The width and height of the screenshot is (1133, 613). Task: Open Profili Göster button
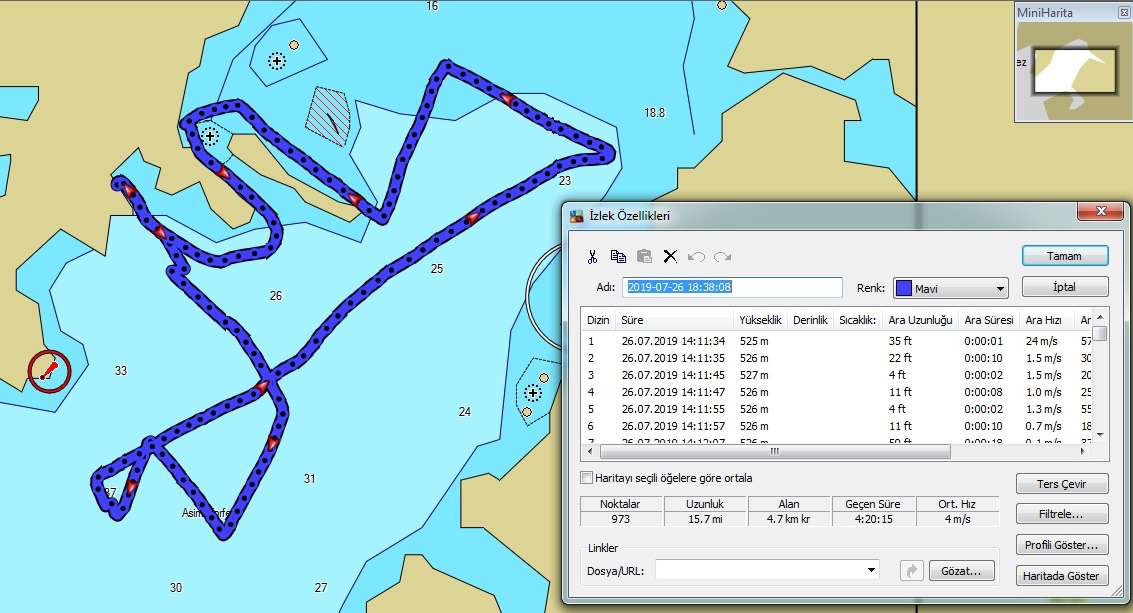[1061, 545]
